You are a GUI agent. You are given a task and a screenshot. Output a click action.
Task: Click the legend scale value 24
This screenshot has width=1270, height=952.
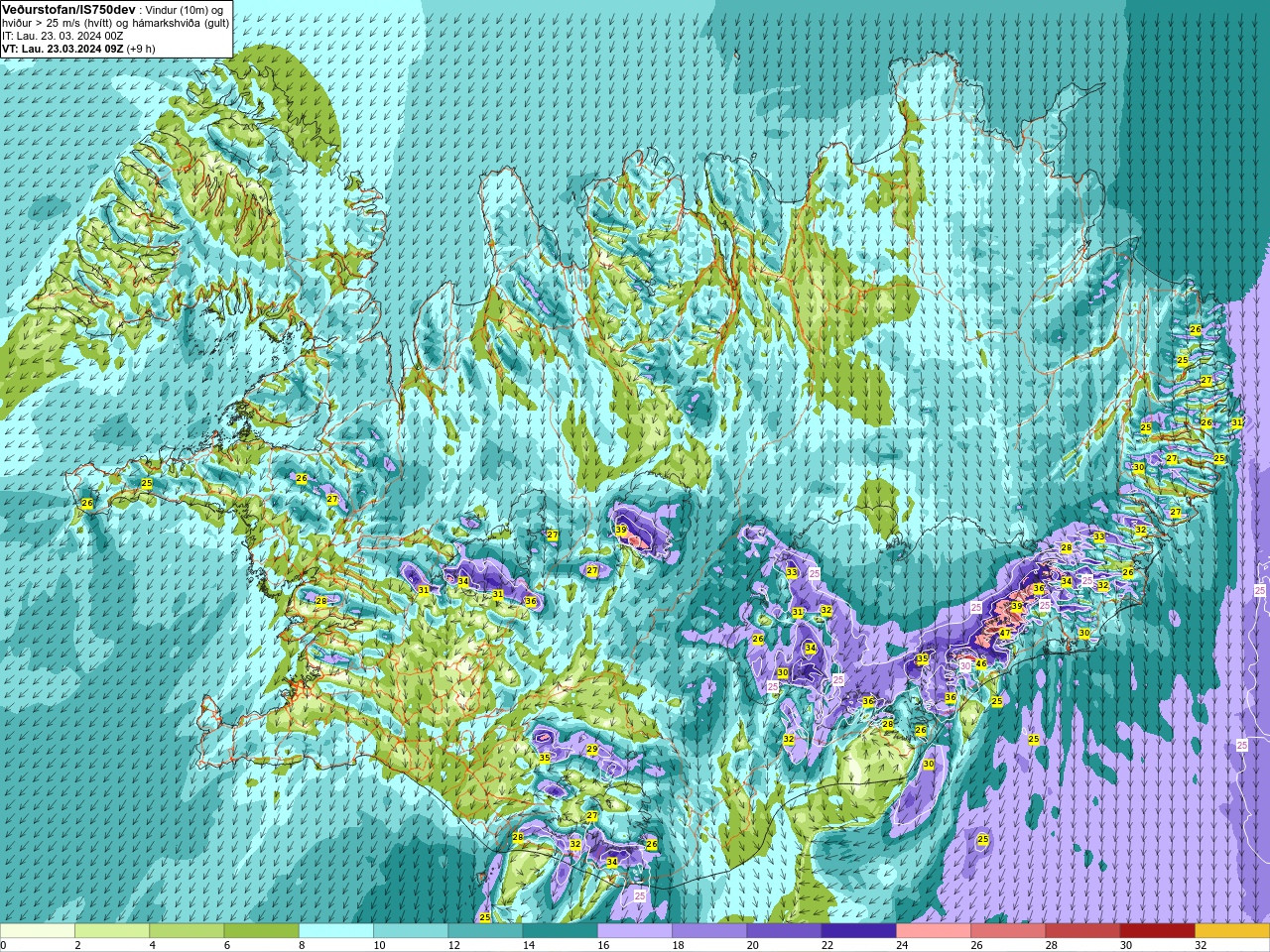click(x=901, y=945)
